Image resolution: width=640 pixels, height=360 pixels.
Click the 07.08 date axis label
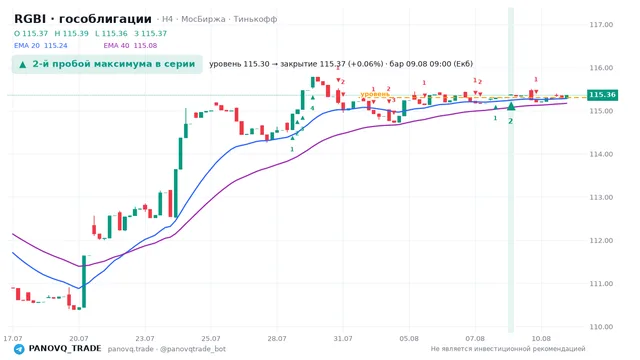[475, 338]
